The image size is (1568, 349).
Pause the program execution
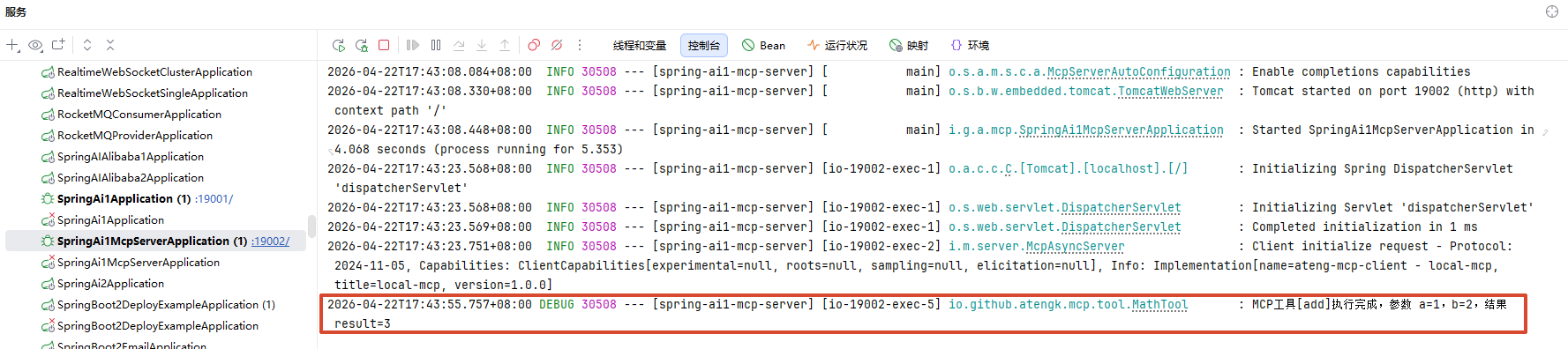tap(436, 45)
